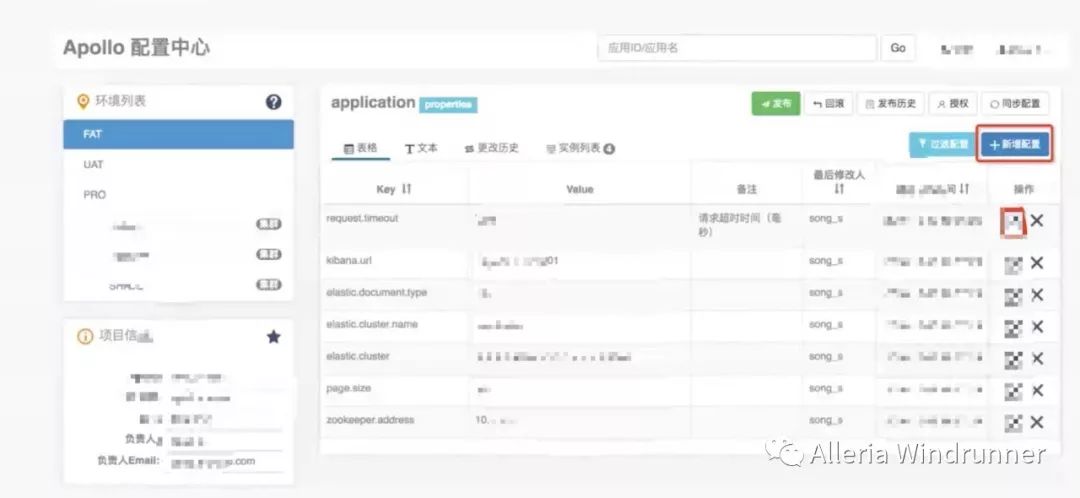Screen dimensions: 1080x498
Task: Click song_s in the zookeeper.address row
Action: pos(826,419)
